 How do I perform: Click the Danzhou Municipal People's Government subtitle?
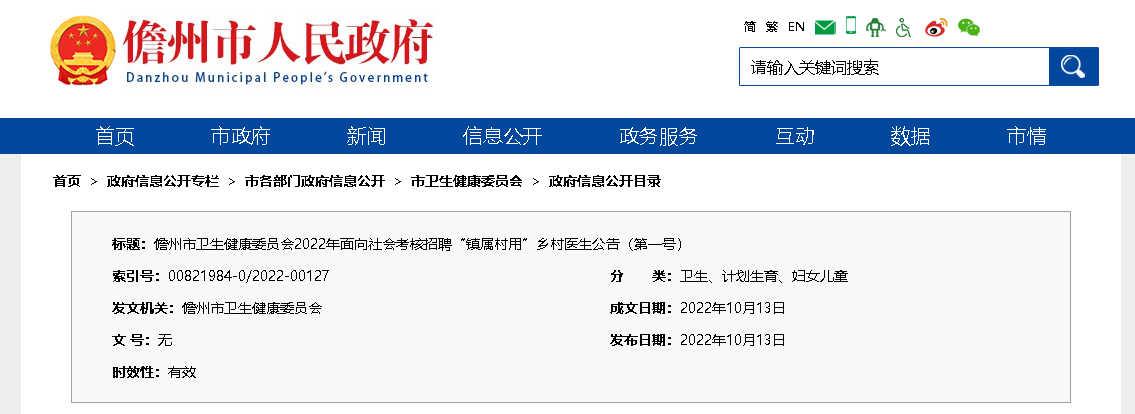(x=277, y=77)
